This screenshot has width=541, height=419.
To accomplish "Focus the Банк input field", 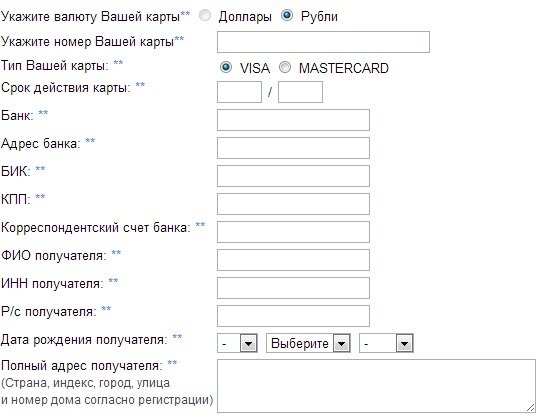I will coord(293,120).
